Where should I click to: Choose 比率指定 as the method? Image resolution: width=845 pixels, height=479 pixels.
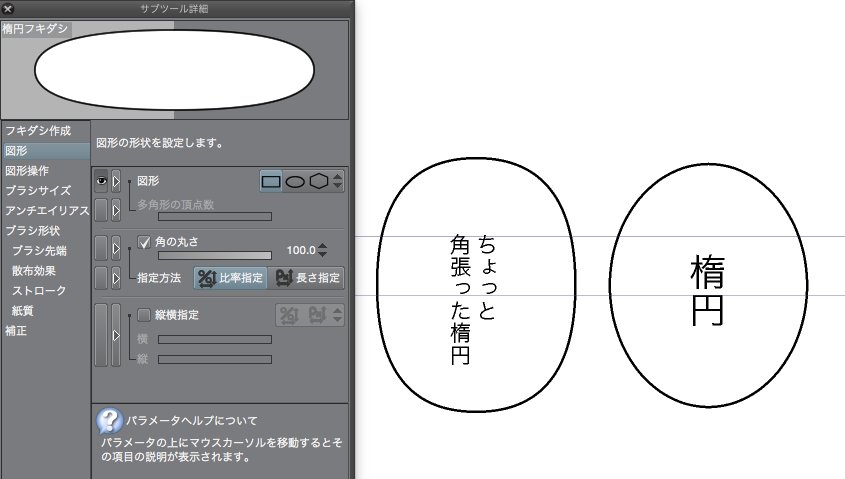coord(231,278)
